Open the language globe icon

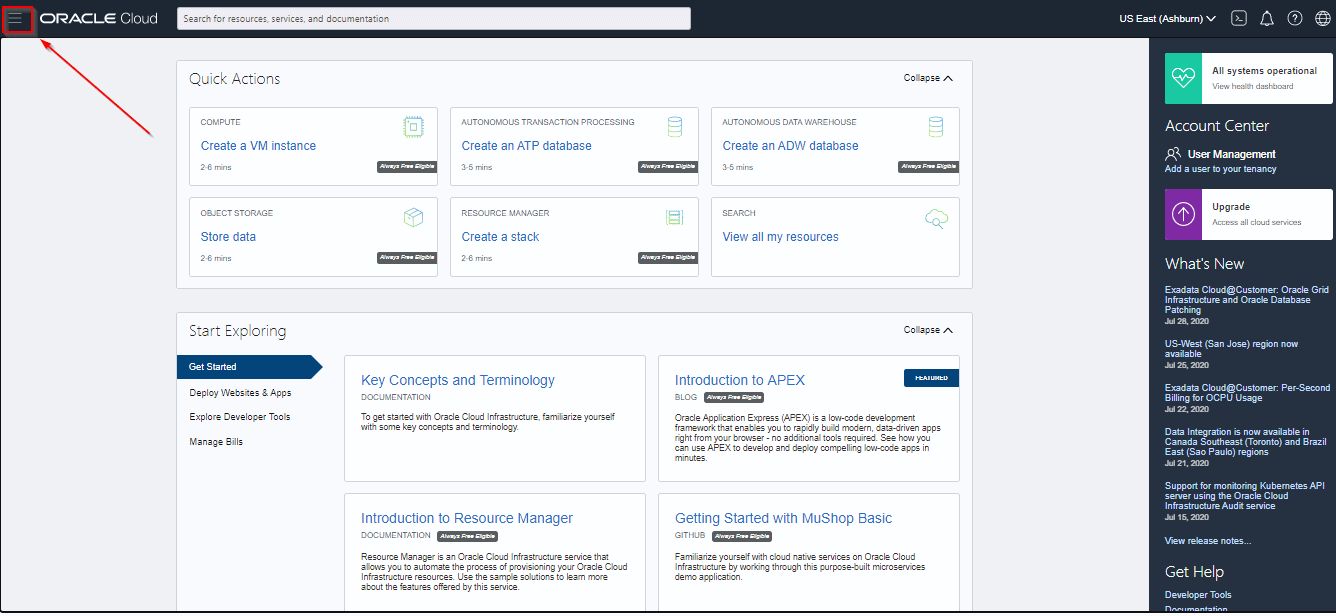coord(1322,19)
